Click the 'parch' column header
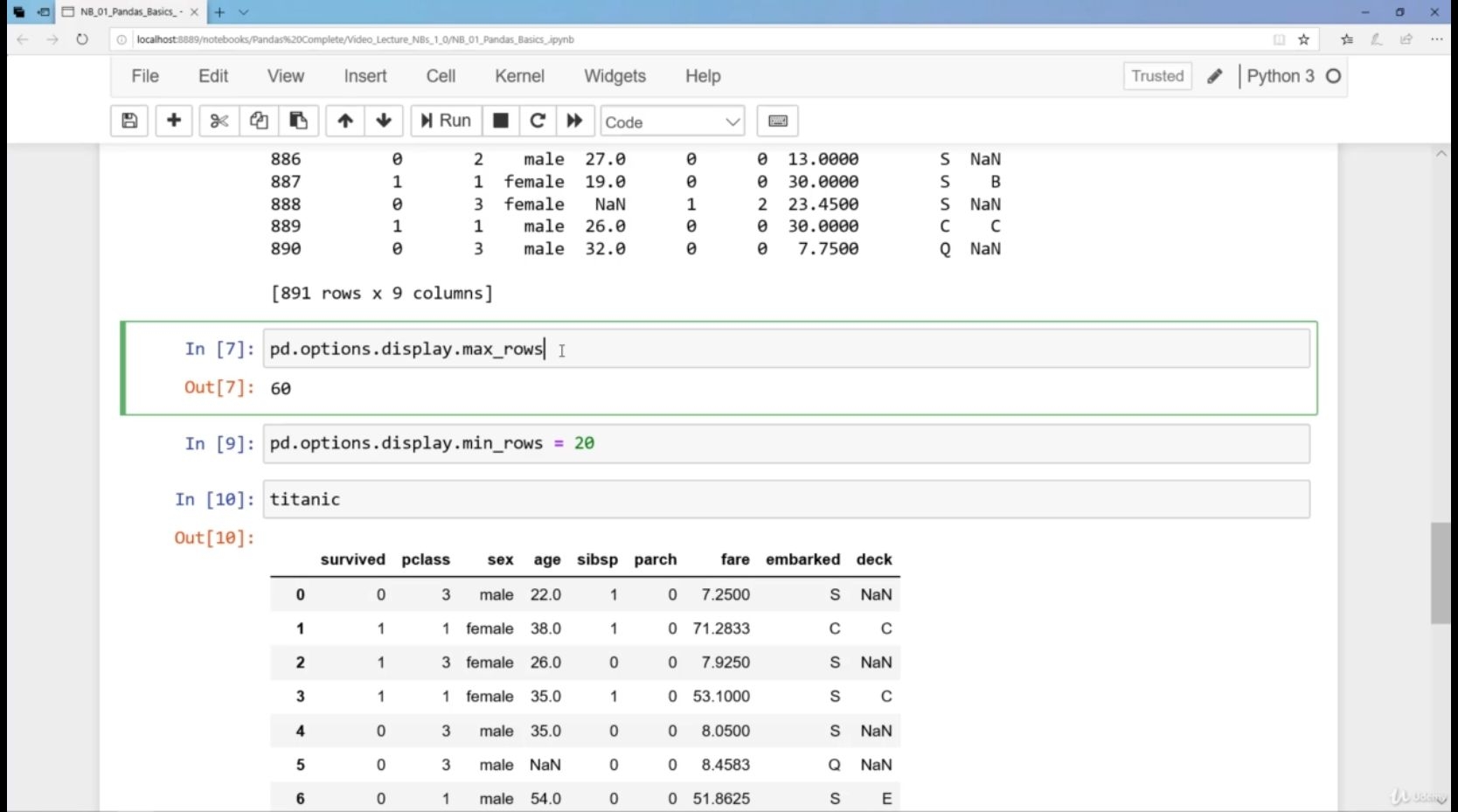This screenshot has width=1458, height=812. point(656,559)
